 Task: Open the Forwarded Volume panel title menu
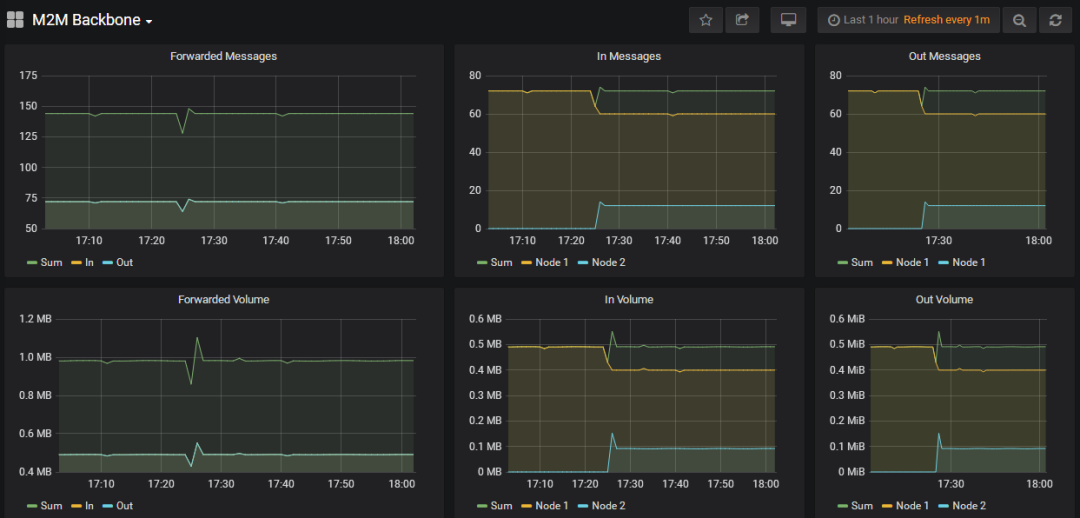[x=224, y=300]
